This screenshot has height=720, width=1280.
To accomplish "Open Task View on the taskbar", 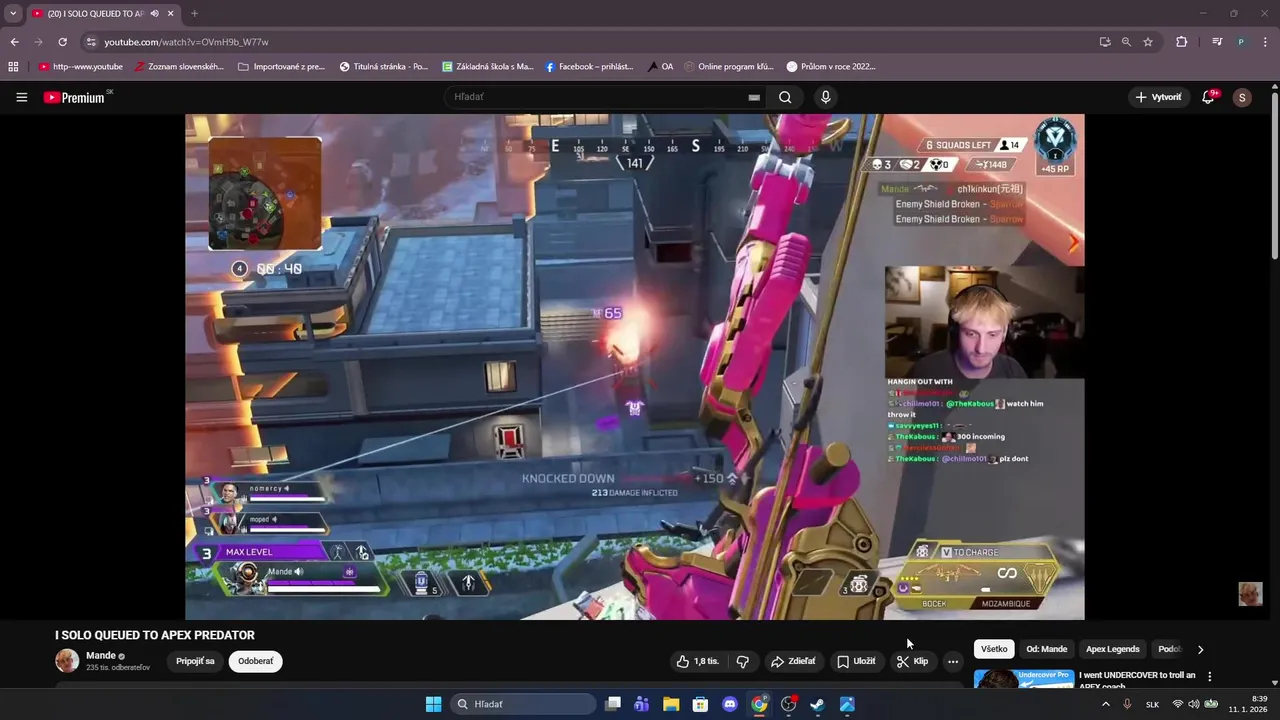I will (x=613, y=704).
